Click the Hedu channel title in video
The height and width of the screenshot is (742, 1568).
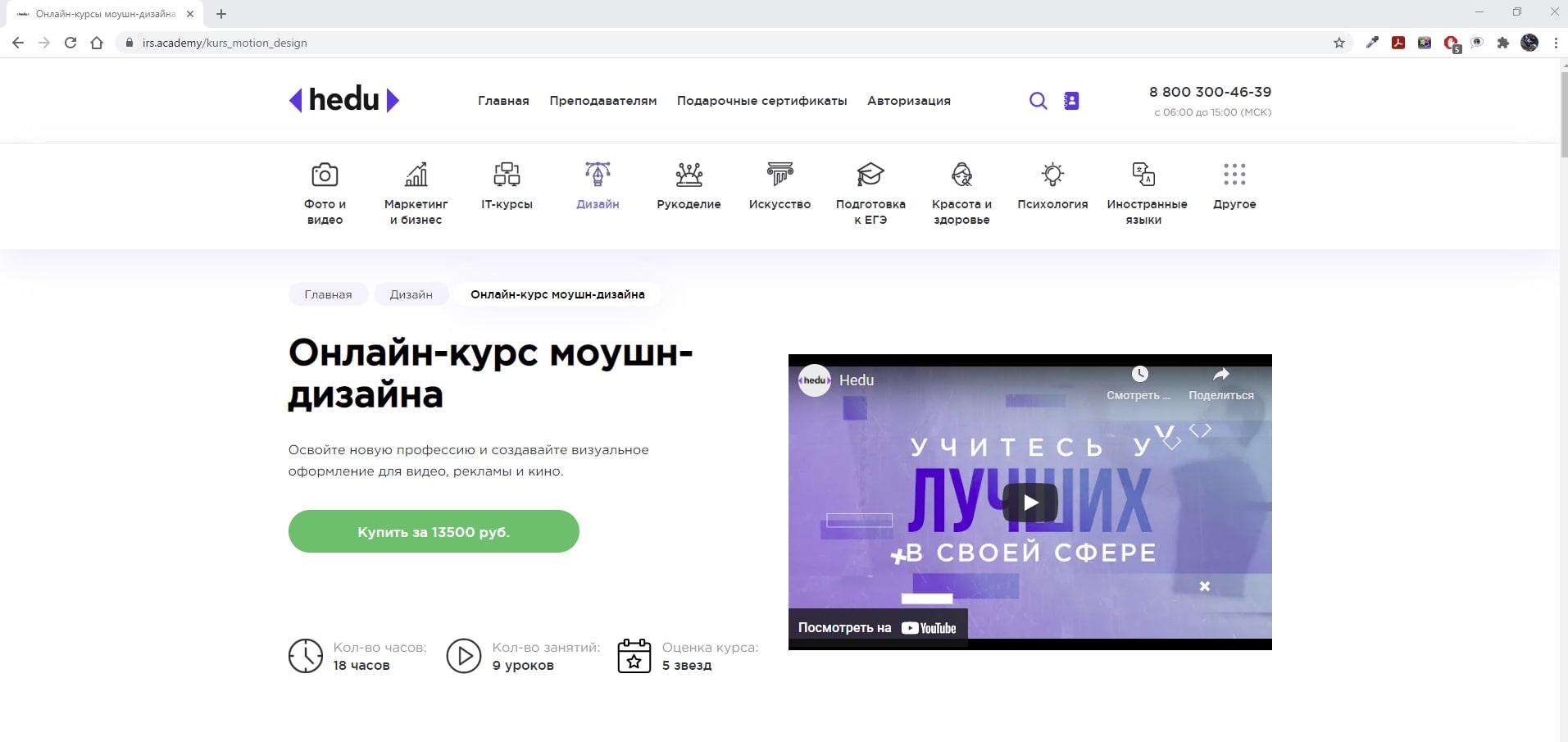[x=857, y=380]
